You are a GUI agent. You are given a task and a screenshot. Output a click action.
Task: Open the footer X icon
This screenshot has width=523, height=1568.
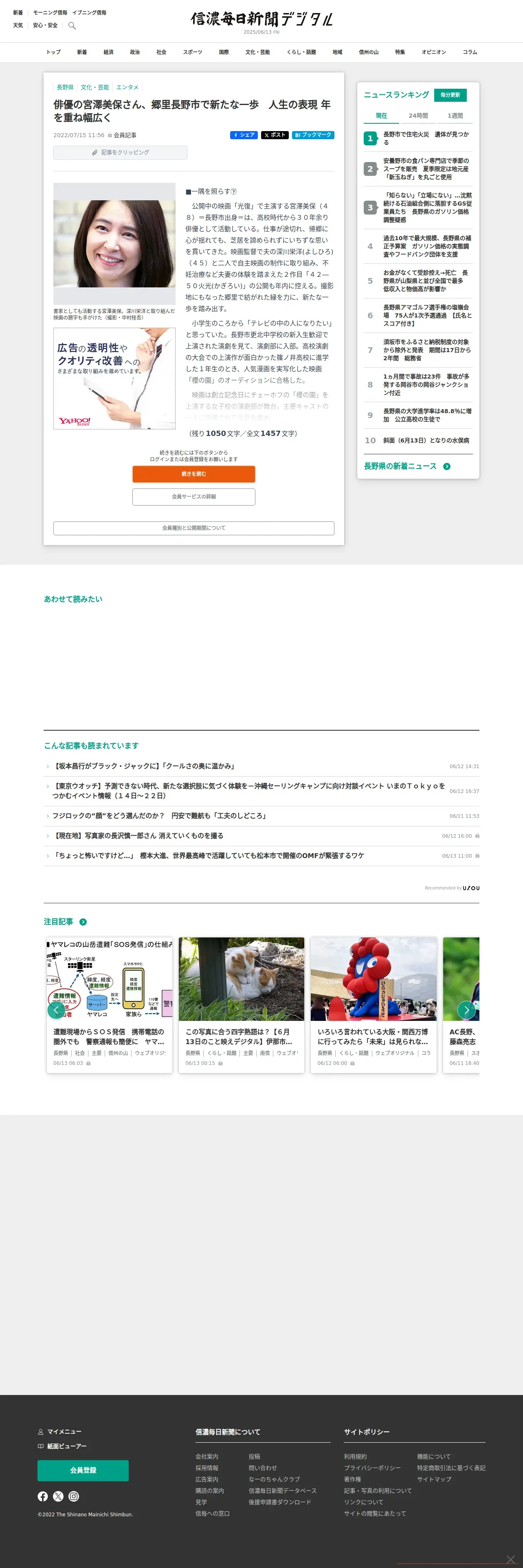58,1496
